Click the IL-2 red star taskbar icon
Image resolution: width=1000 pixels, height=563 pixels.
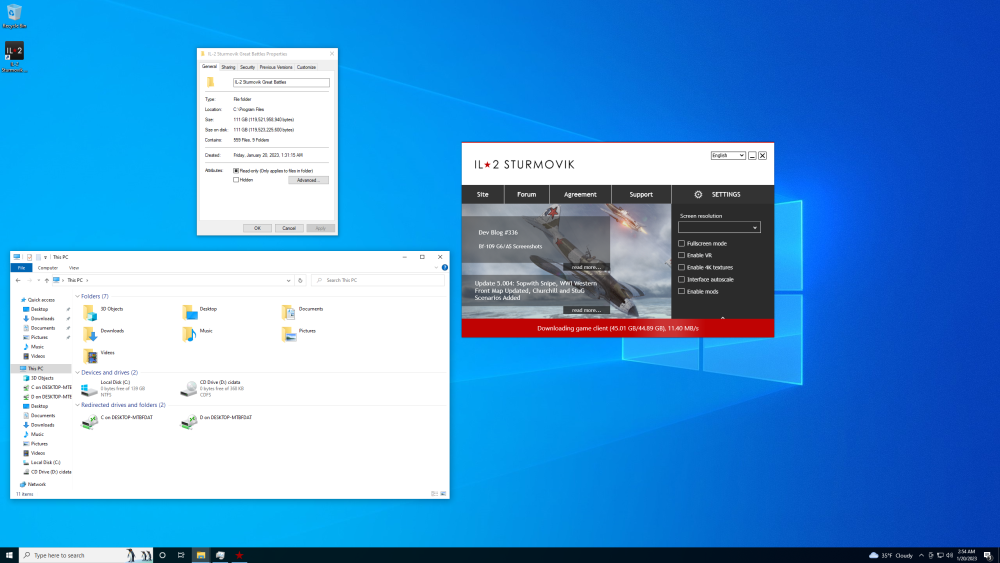click(x=240, y=555)
